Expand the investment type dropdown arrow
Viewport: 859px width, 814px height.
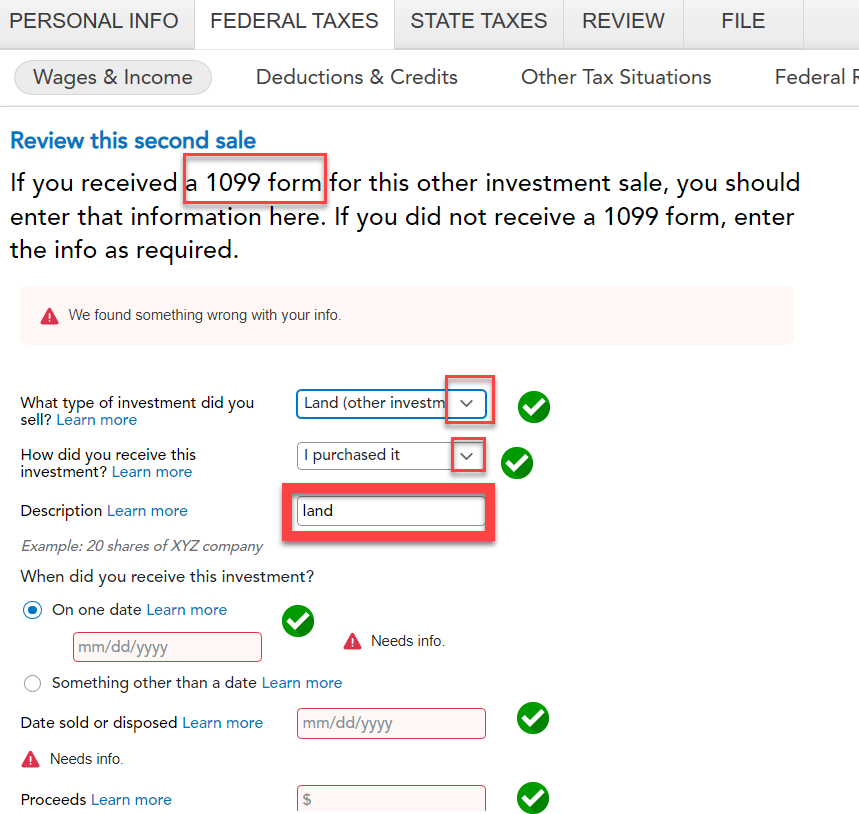pyautogui.click(x=467, y=404)
